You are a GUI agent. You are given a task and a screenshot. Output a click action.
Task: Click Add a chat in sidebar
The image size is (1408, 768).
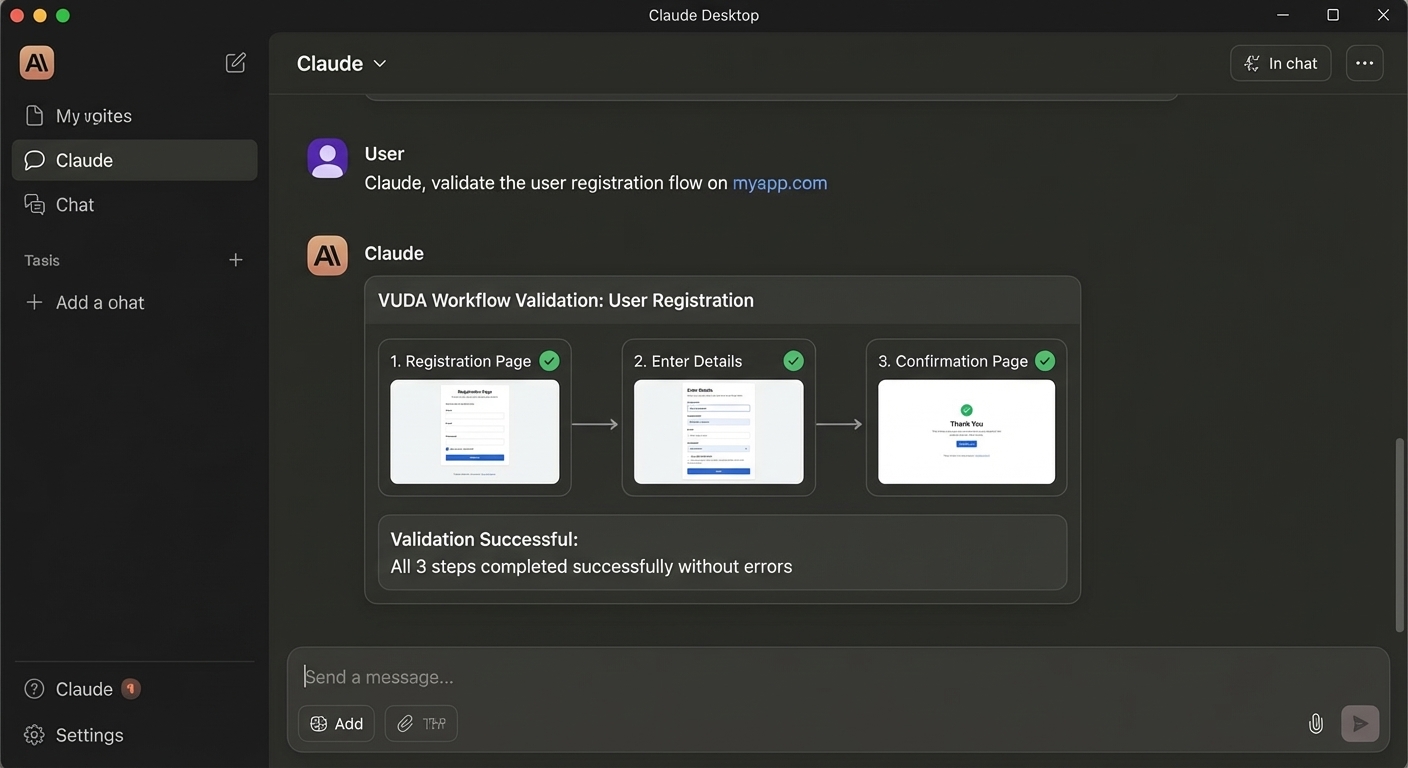click(85, 302)
